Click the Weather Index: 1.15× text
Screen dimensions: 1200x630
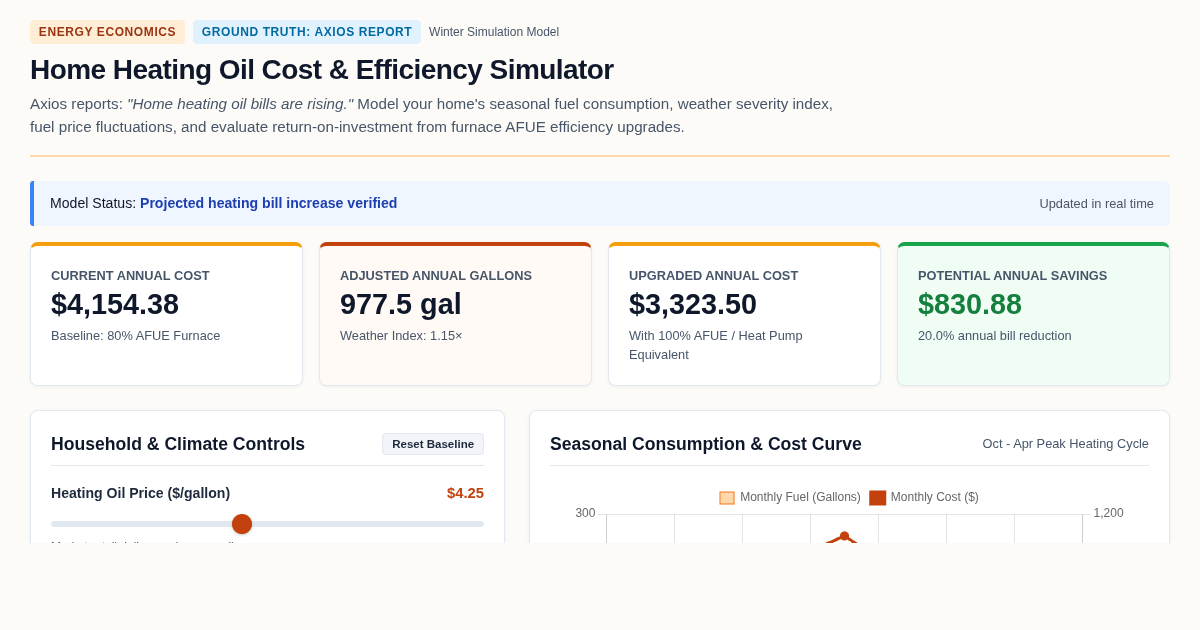click(401, 336)
